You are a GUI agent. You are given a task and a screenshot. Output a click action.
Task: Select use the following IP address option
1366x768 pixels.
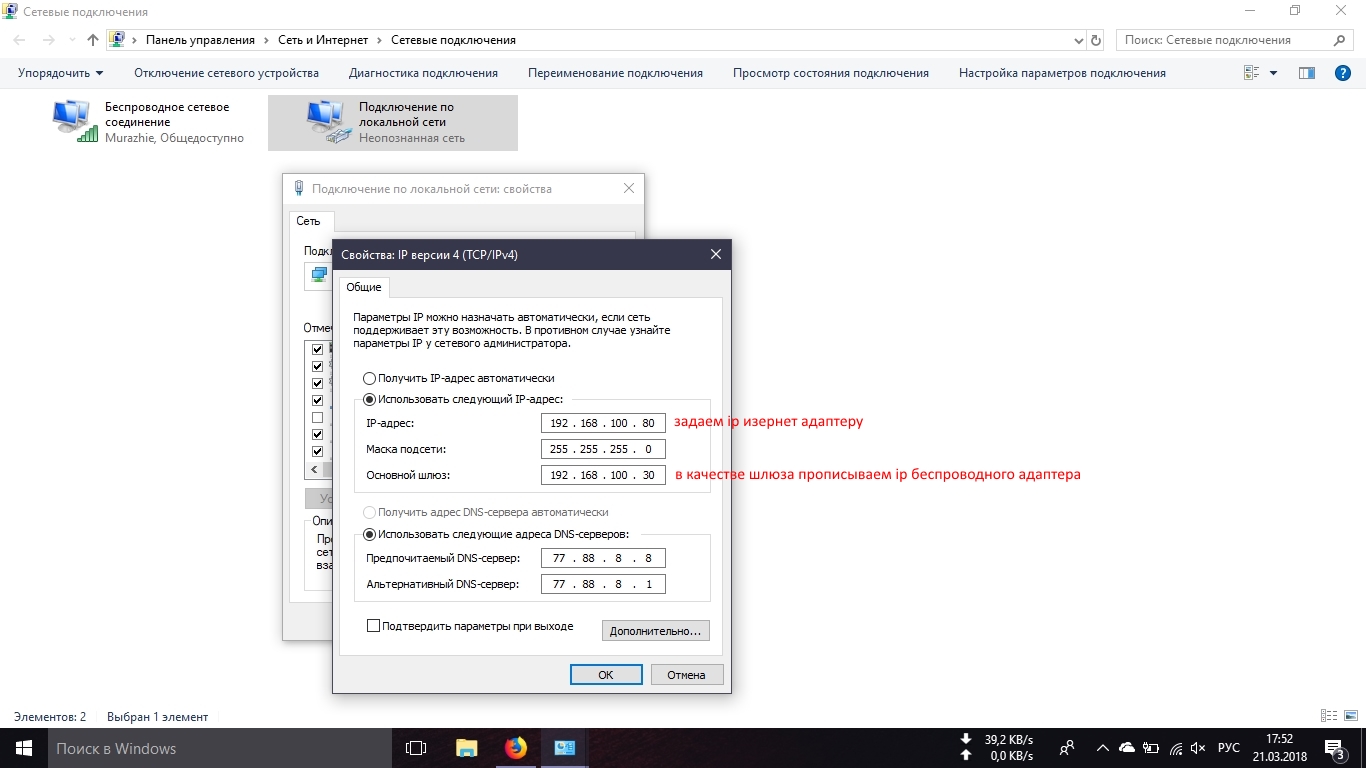tap(370, 399)
